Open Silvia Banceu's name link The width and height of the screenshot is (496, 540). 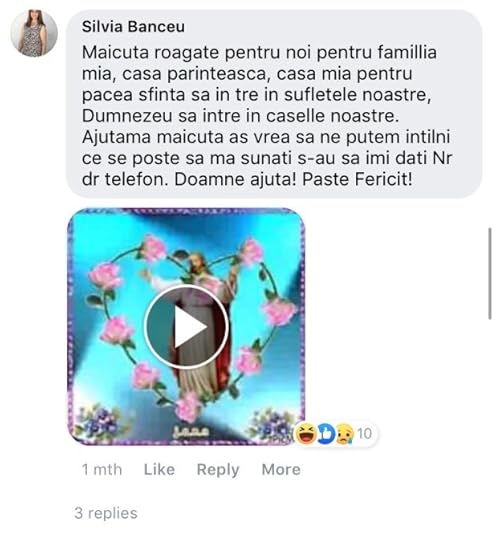click(133, 27)
